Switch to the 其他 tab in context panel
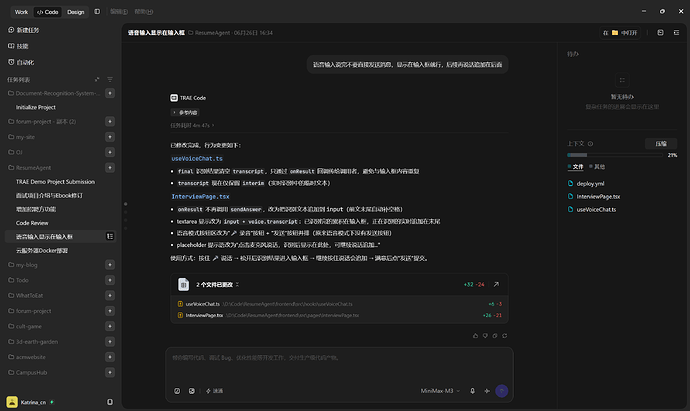The width and height of the screenshot is (690, 411). click(x=597, y=167)
